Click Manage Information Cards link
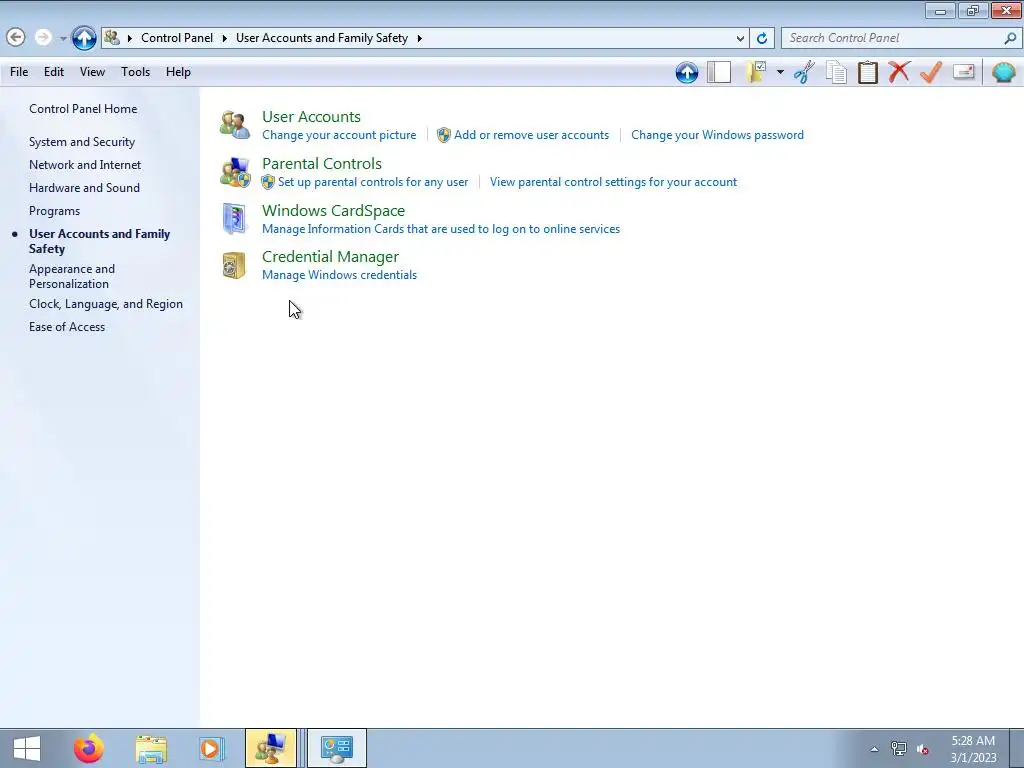The image size is (1024, 768). point(441,229)
